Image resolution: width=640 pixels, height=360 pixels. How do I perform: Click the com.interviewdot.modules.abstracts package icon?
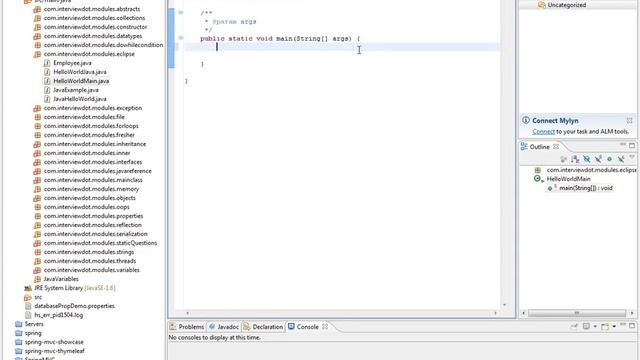click(37, 9)
